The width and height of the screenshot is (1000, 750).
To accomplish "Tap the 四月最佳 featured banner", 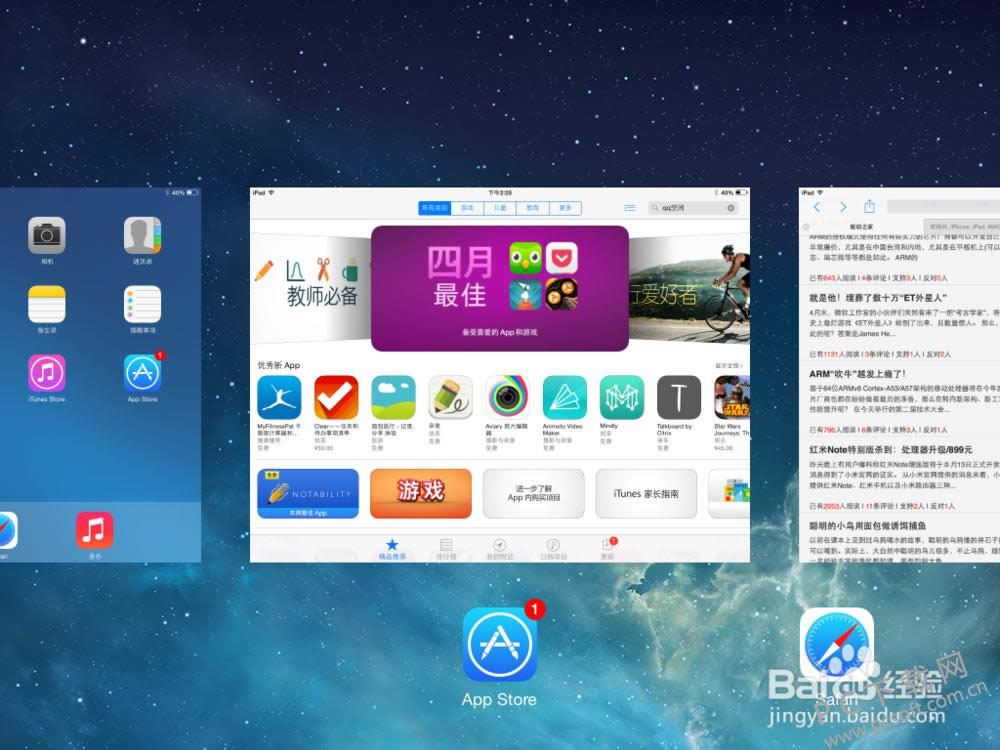I will point(499,288).
